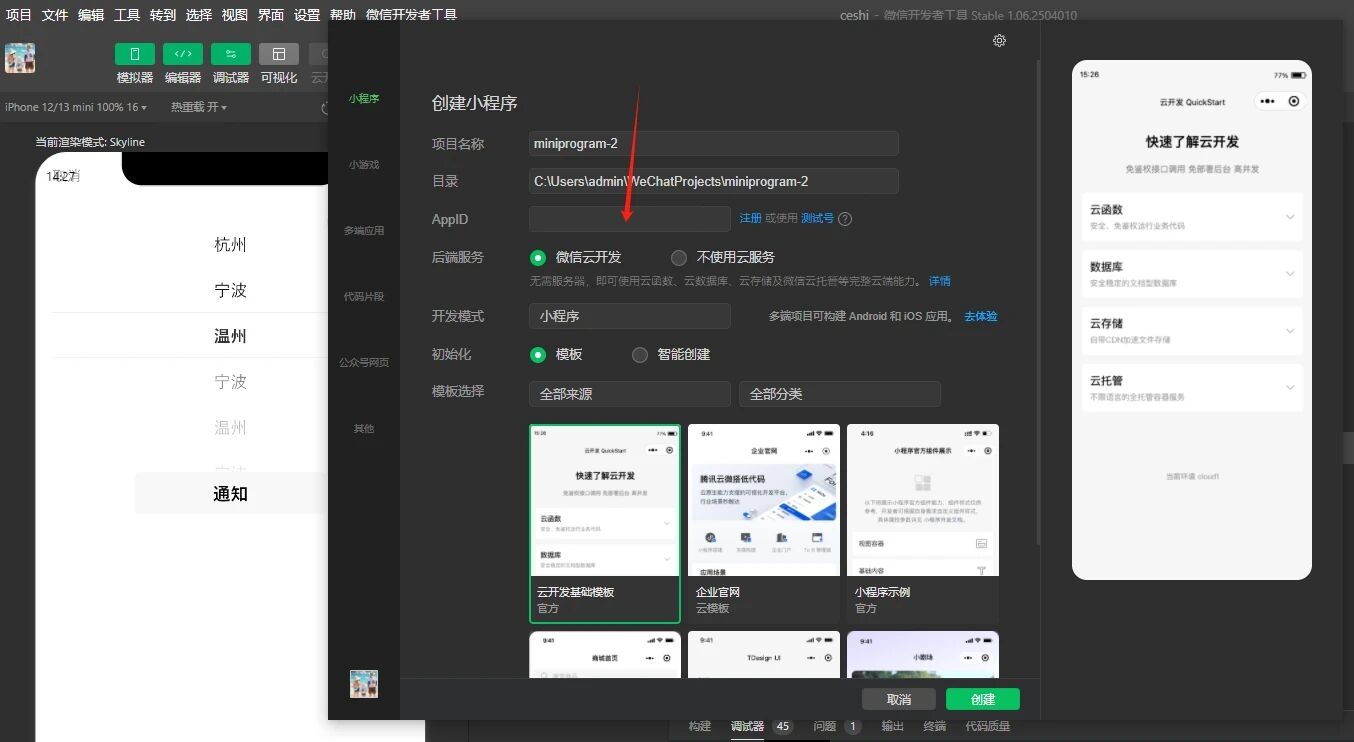The width and height of the screenshot is (1354, 742).
Task: Open the 视图 menu
Action: click(235, 15)
